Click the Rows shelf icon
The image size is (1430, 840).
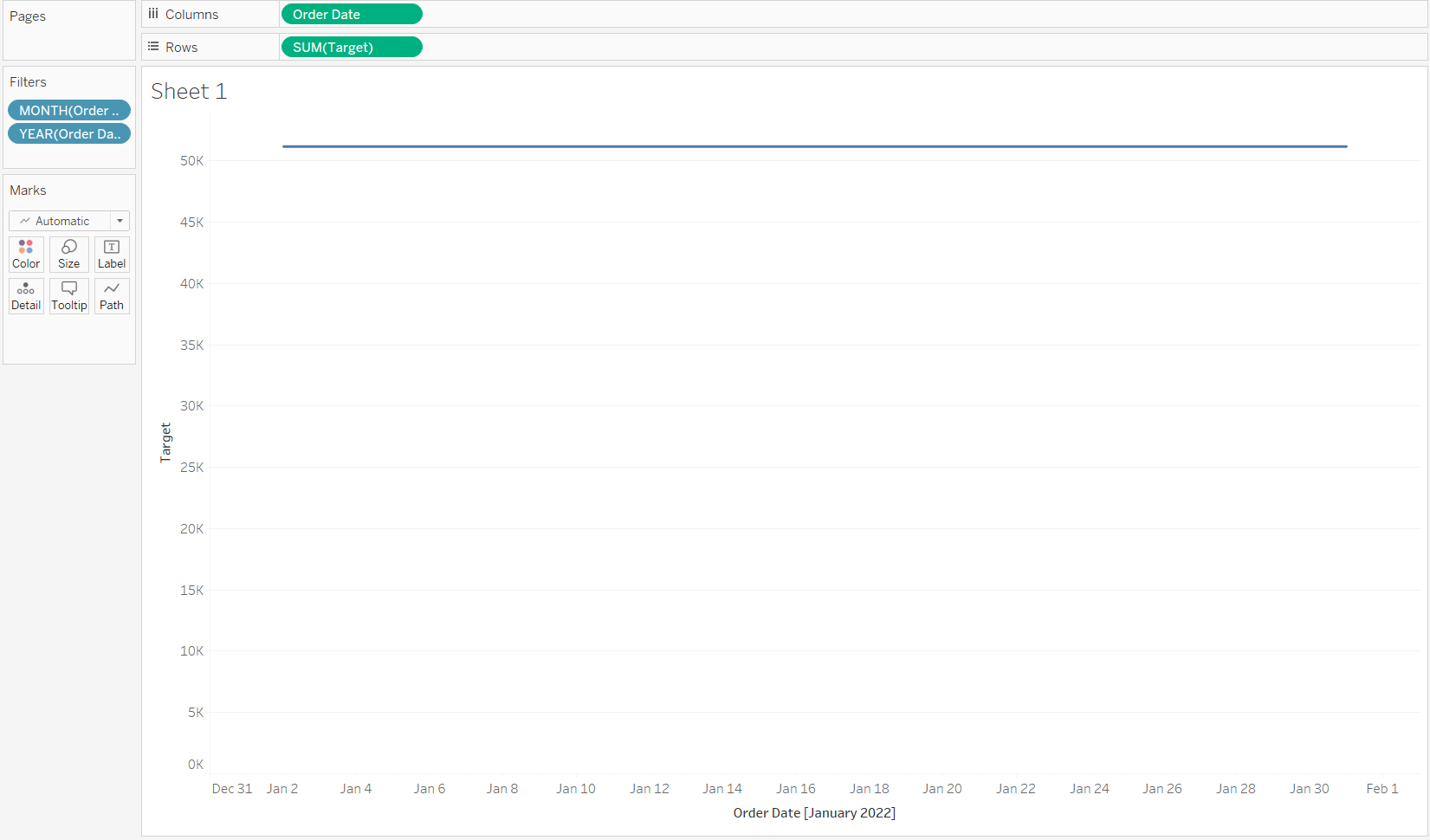pyautogui.click(x=153, y=47)
